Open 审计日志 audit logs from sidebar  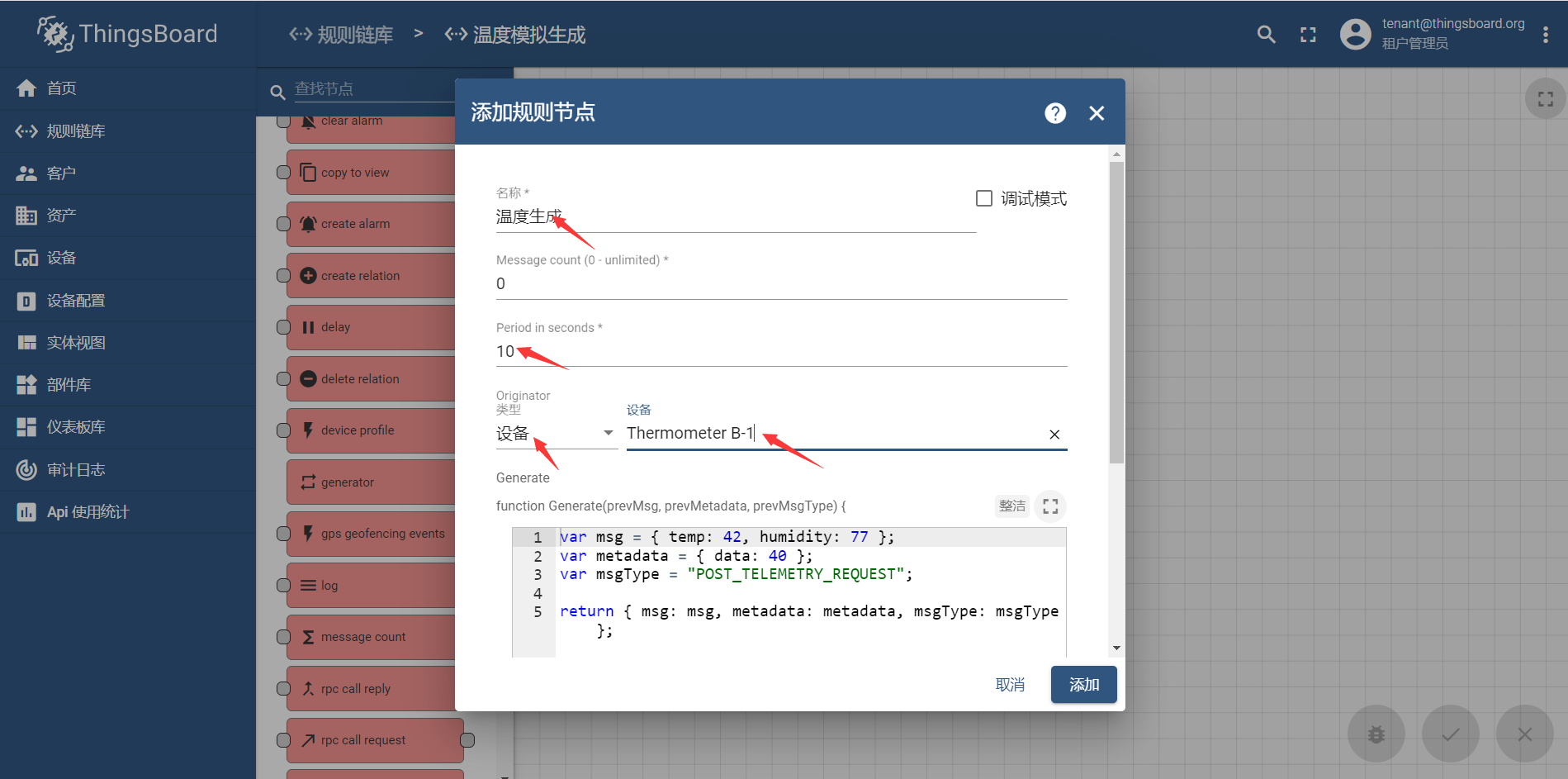pyautogui.click(x=27, y=469)
